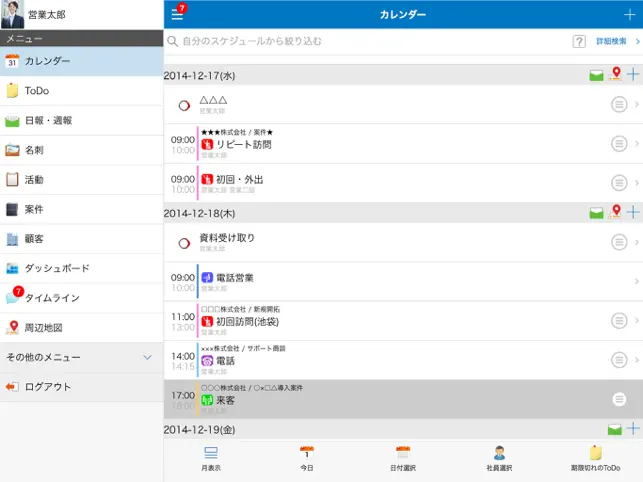Open the hamburger menu with notification badge

(178, 14)
